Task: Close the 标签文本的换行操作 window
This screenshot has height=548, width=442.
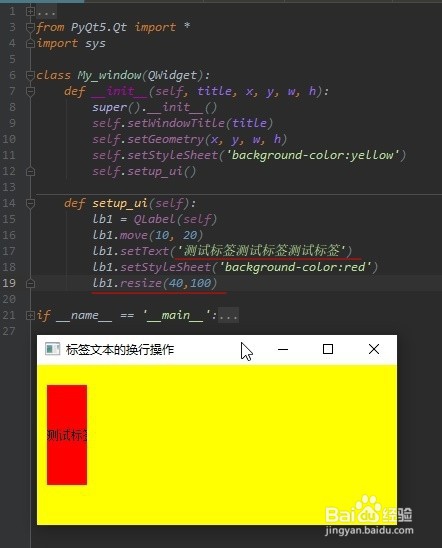Action: point(374,349)
